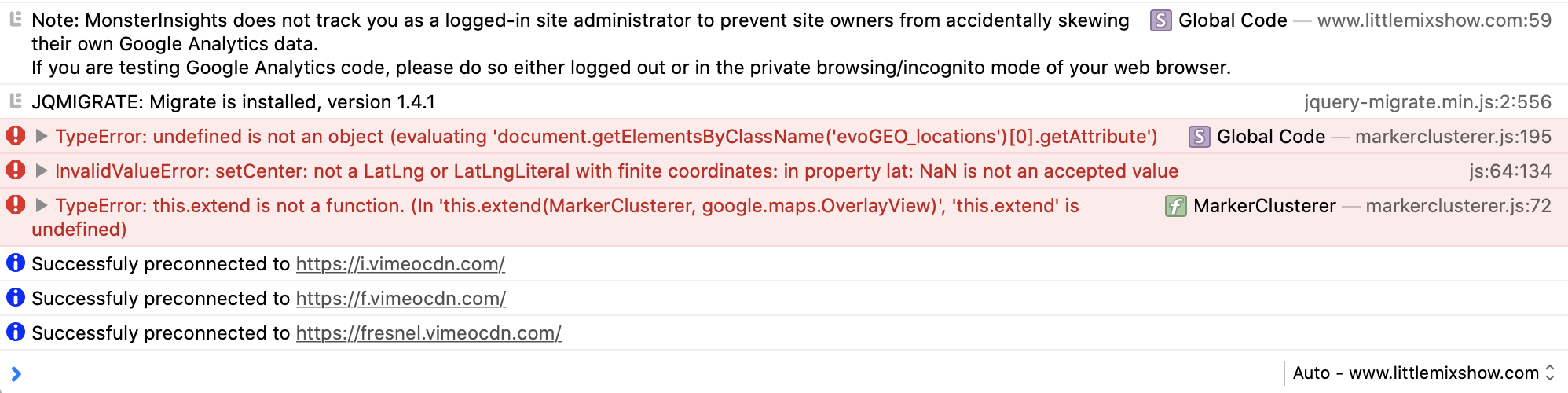The height and width of the screenshot is (393, 1568).
Task: Click the log icon beside the MonsterInsights note
Action: tap(15, 20)
